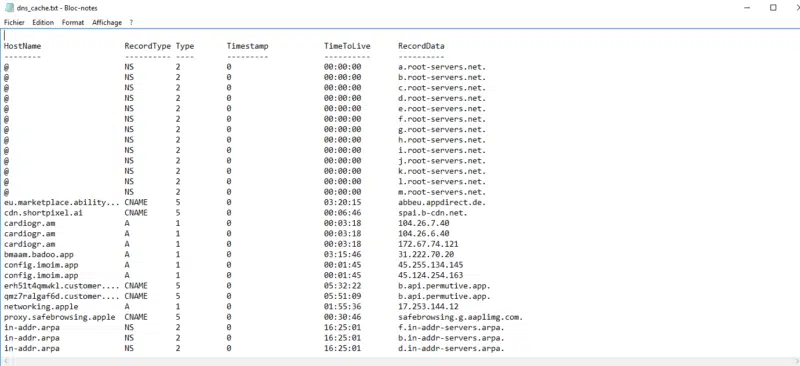Screen dimensions: 800x366
Task: Click the Notepad icon in title bar
Action: coord(9,8)
